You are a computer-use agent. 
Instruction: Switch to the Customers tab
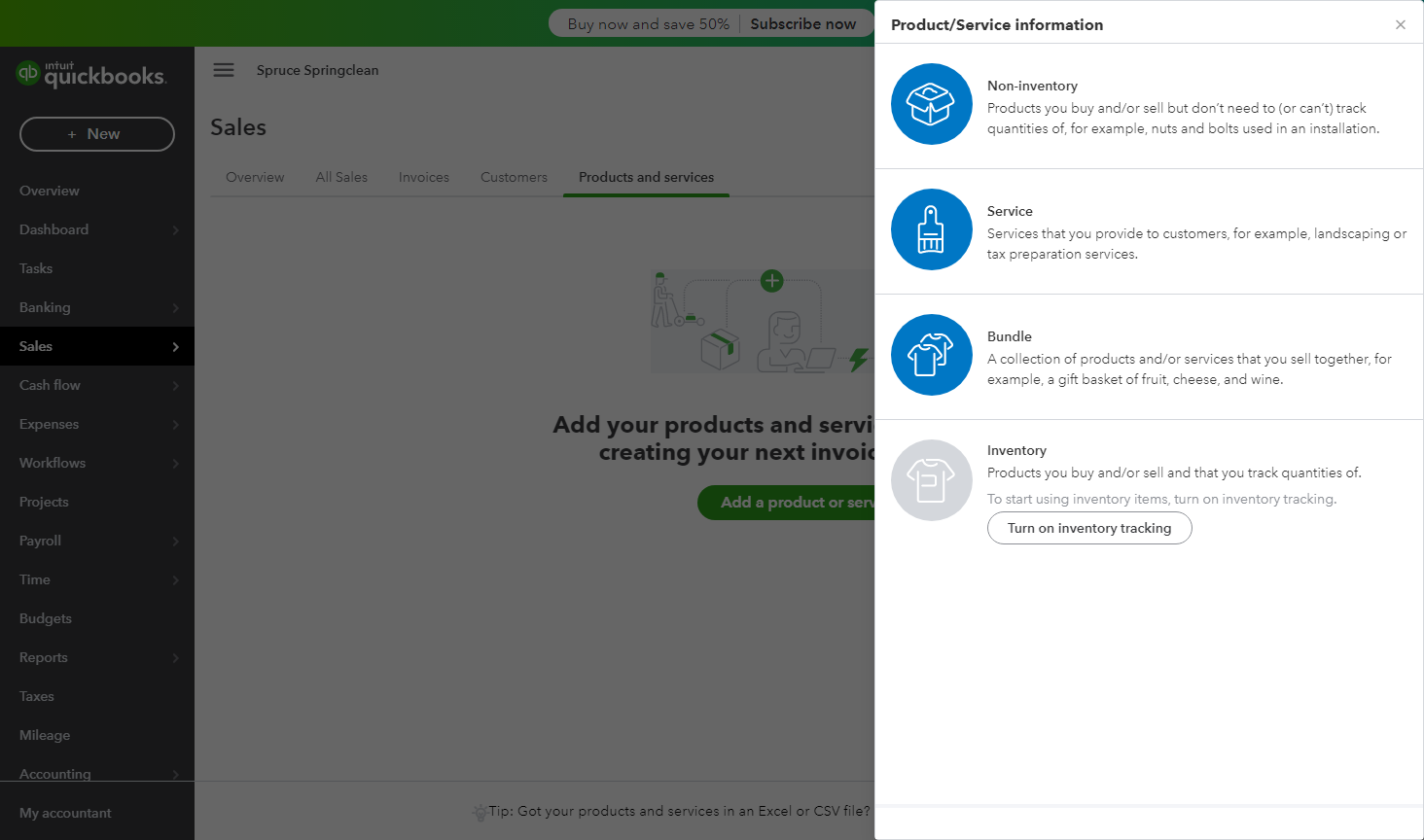tap(514, 177)
